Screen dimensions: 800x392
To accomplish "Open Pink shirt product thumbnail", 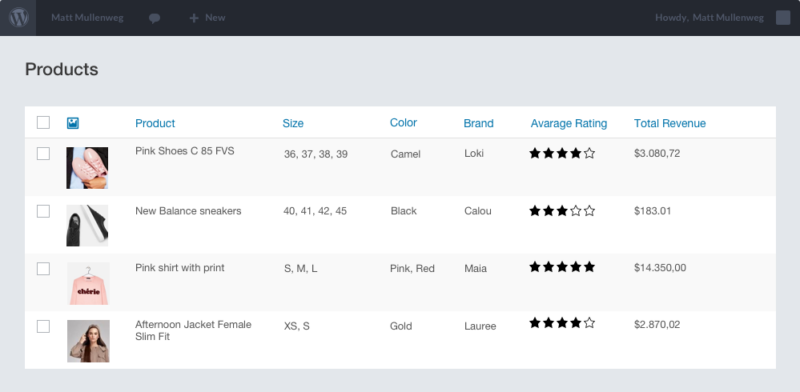I will pyautogui.click(x=88, y=283).
